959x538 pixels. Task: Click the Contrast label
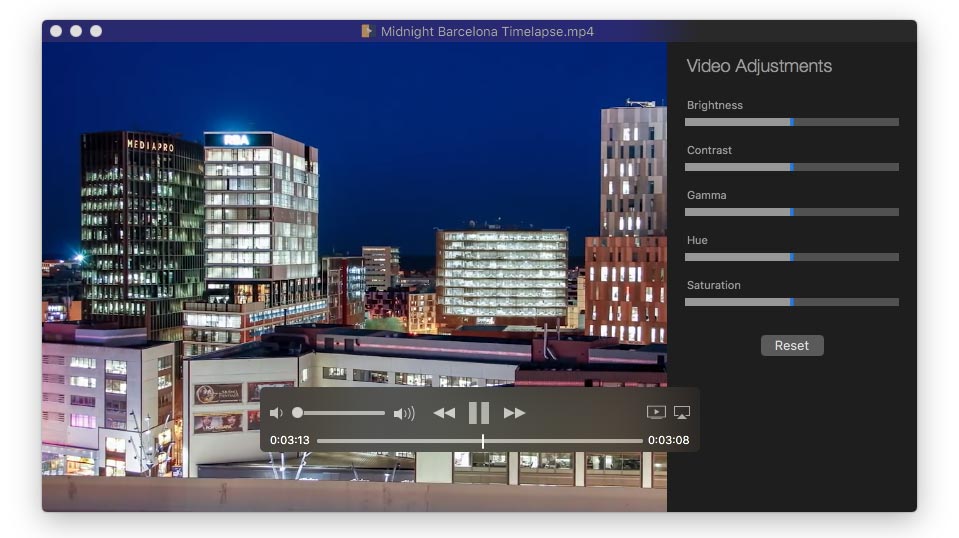(x=709, y=150)
